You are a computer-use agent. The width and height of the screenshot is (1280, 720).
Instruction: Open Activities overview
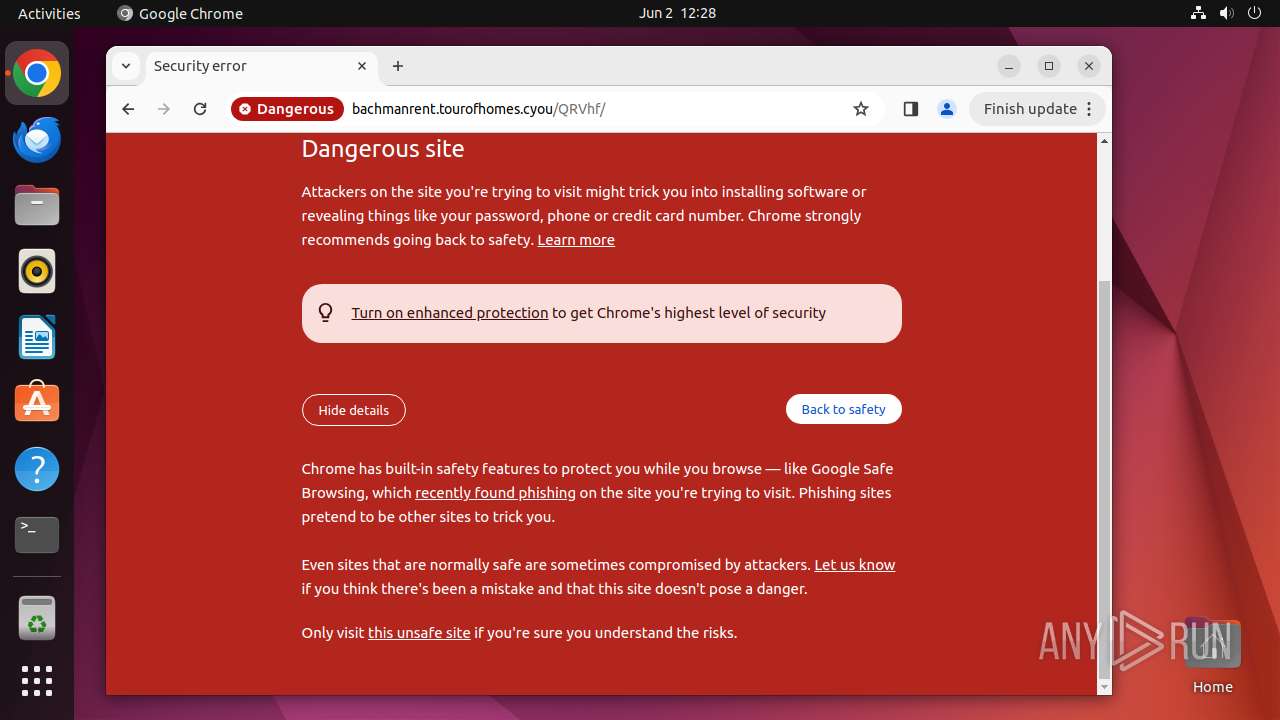tap(49, 13)
